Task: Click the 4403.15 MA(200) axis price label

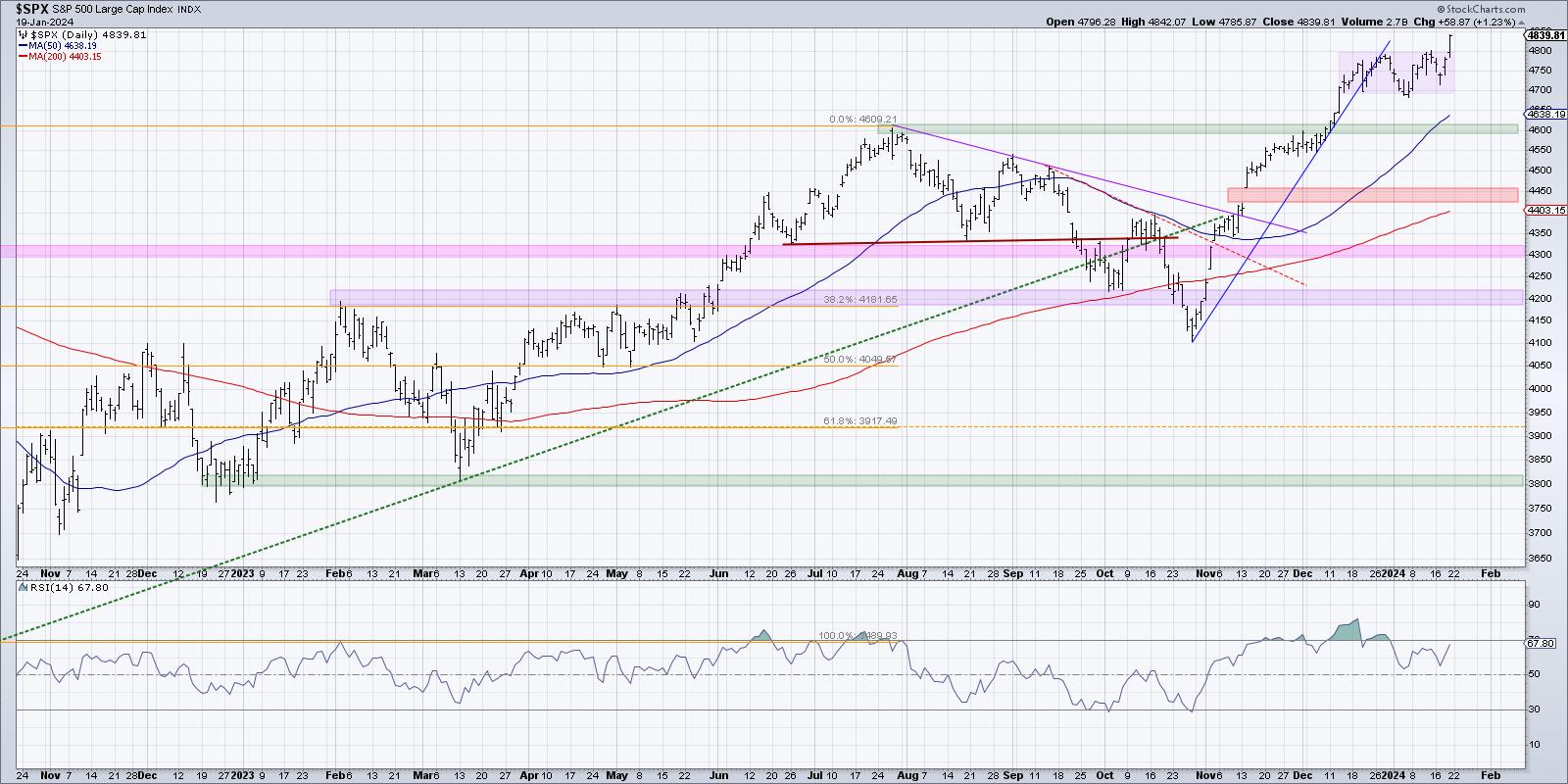Action: [x=1545, y=210]
